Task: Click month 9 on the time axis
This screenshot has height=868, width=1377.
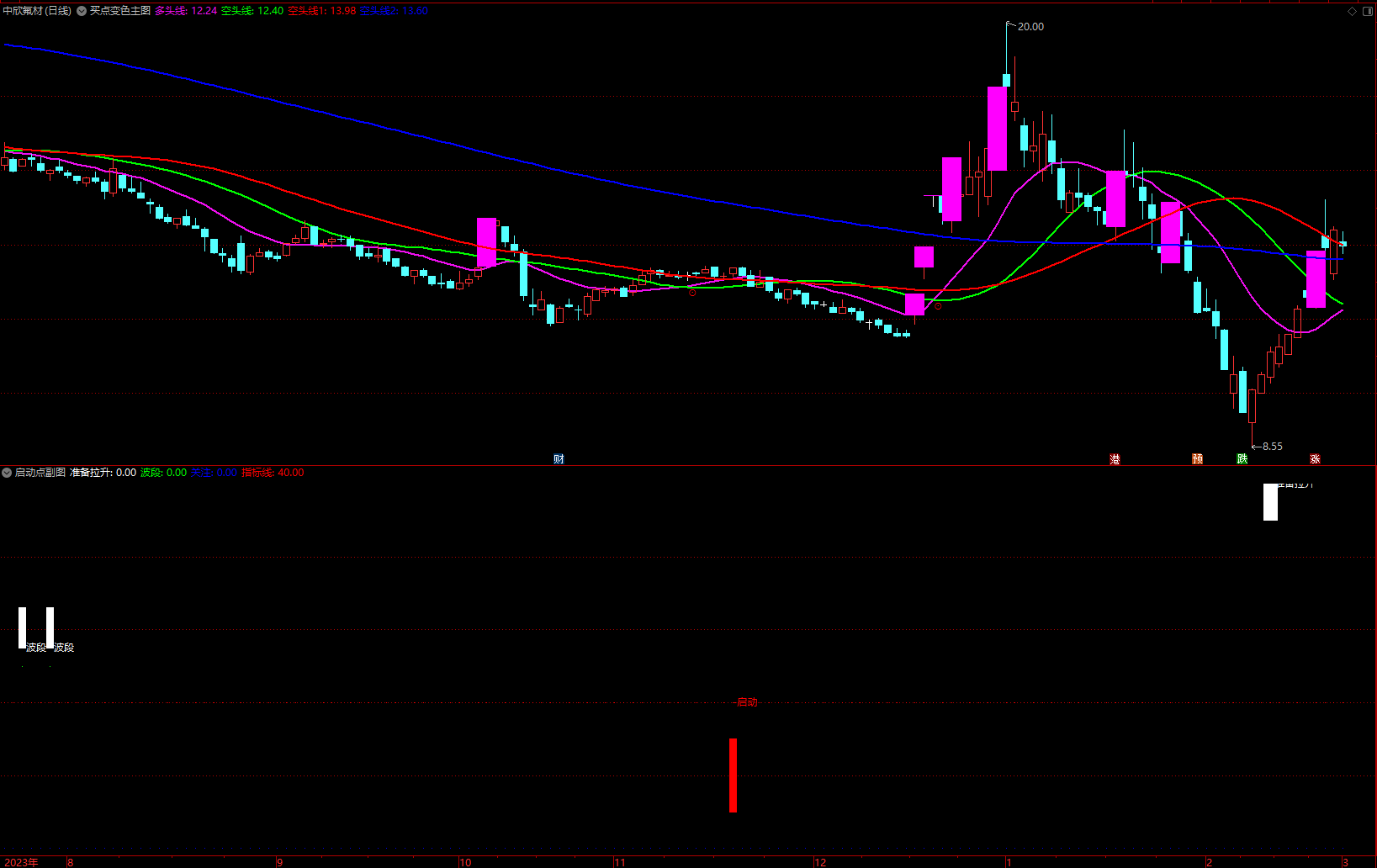Action: (280, 862)
